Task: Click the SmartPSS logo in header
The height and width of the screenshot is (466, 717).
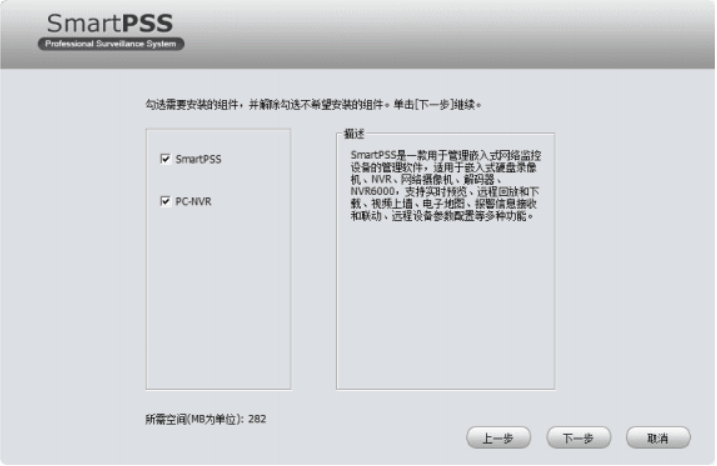Action: [x=110, y=23]
